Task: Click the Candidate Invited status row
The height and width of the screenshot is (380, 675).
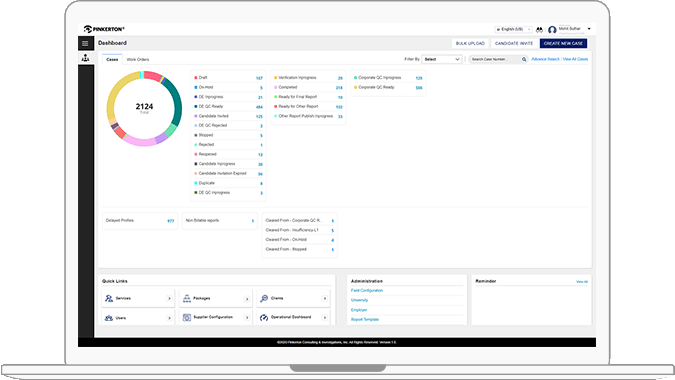Action: [229, 116]
